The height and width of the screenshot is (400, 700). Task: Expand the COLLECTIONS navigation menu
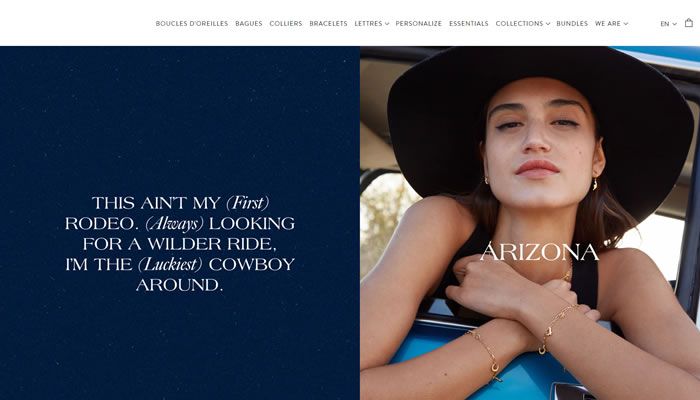pos(523,24)
